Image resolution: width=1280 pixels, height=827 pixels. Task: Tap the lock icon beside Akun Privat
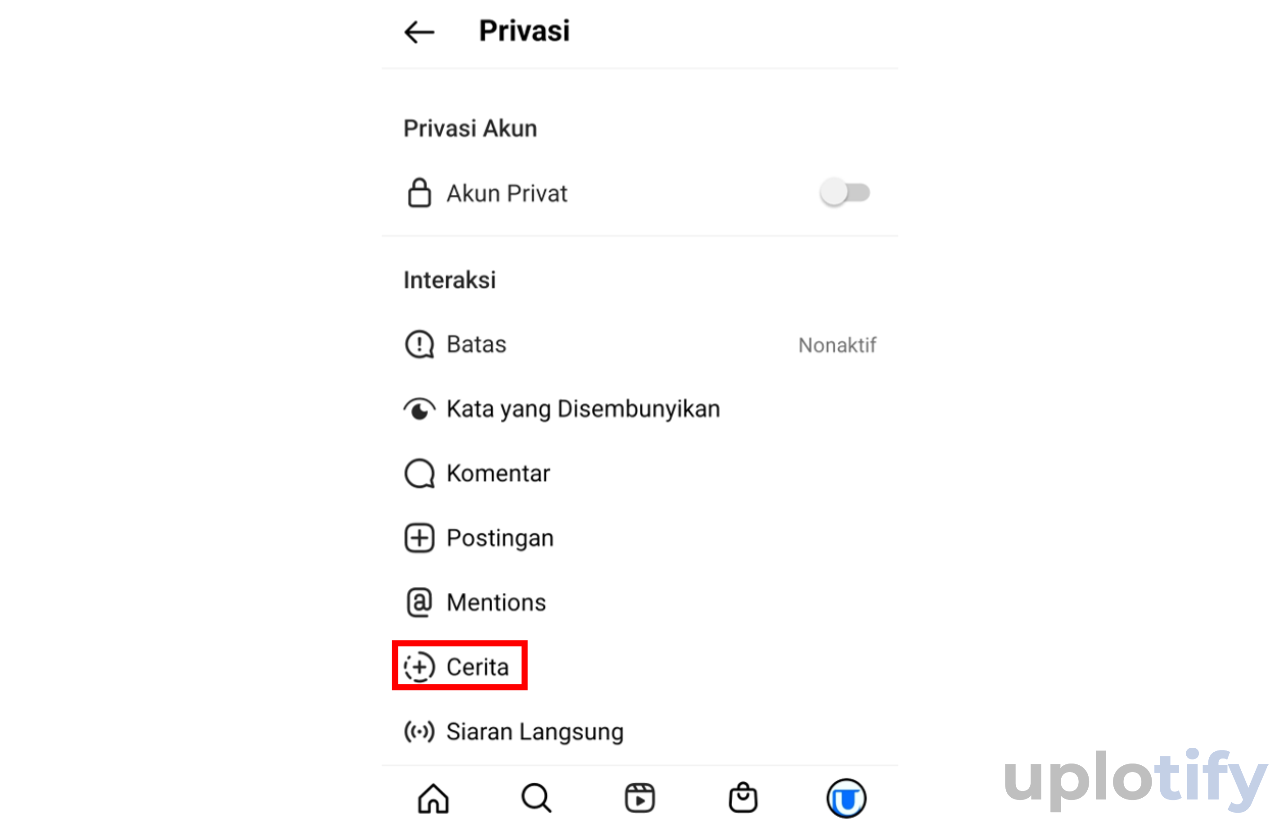[419, 193]
